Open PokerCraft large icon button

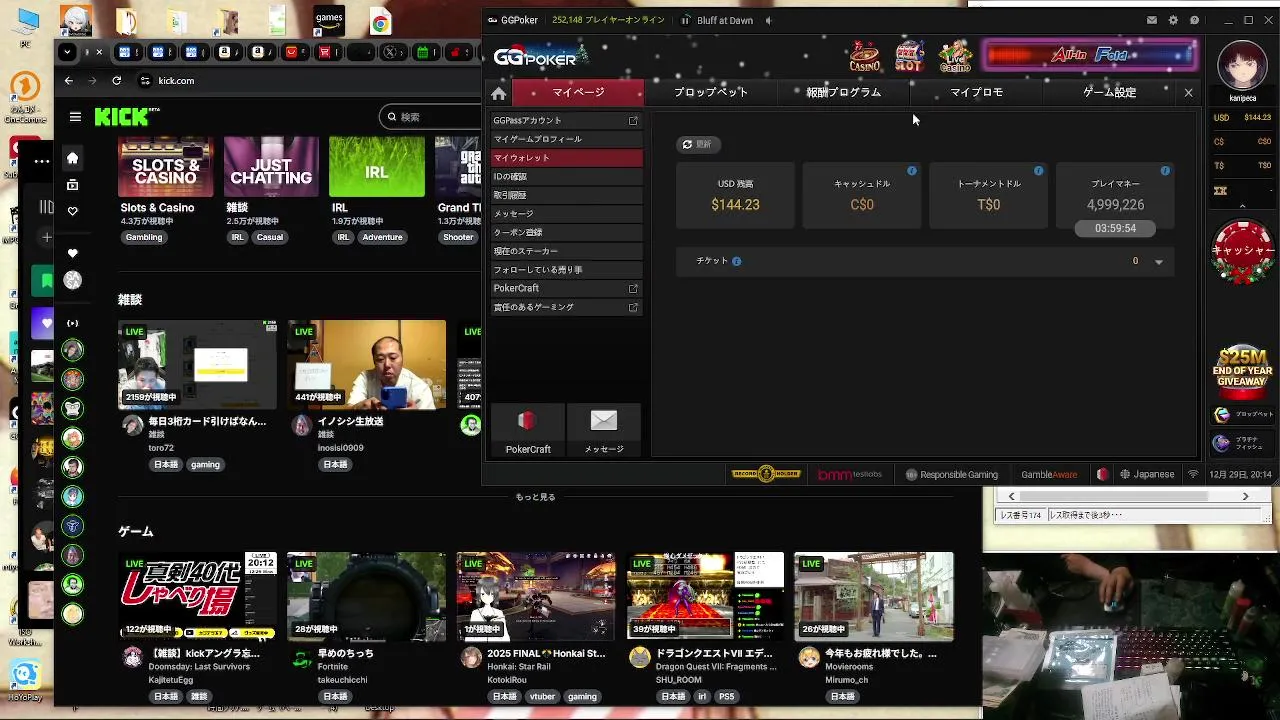[x=528, y=431]
